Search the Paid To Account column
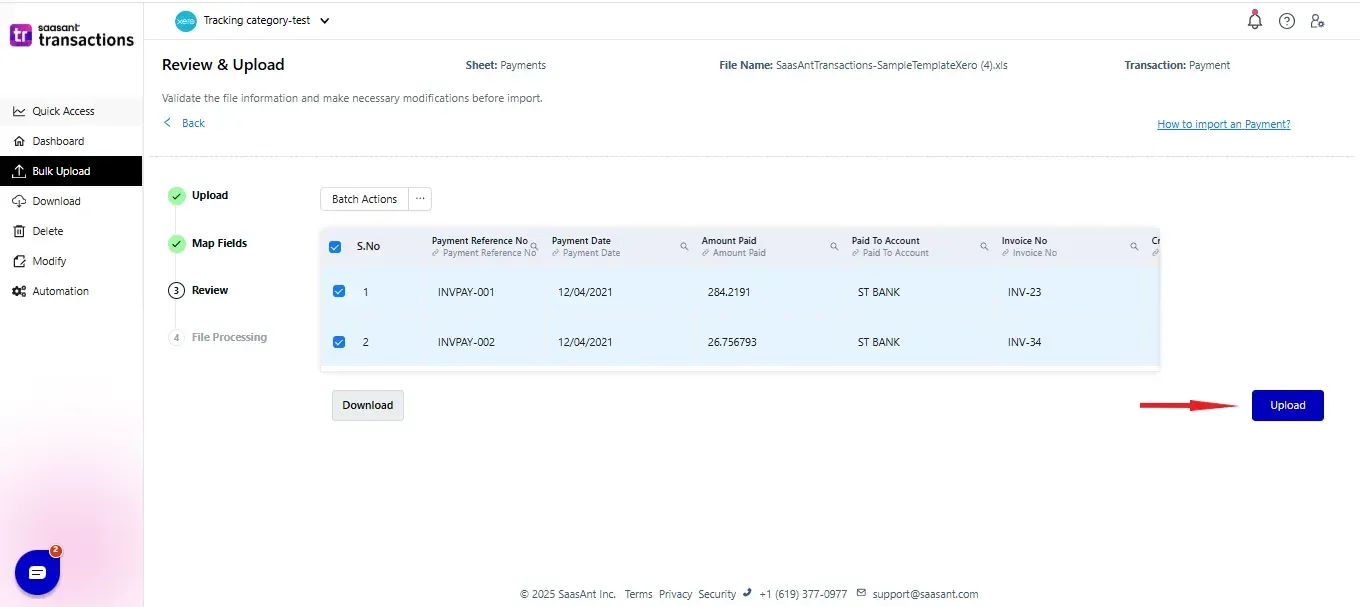Viewport: 1360px width, 607px height. pos(984,246)
